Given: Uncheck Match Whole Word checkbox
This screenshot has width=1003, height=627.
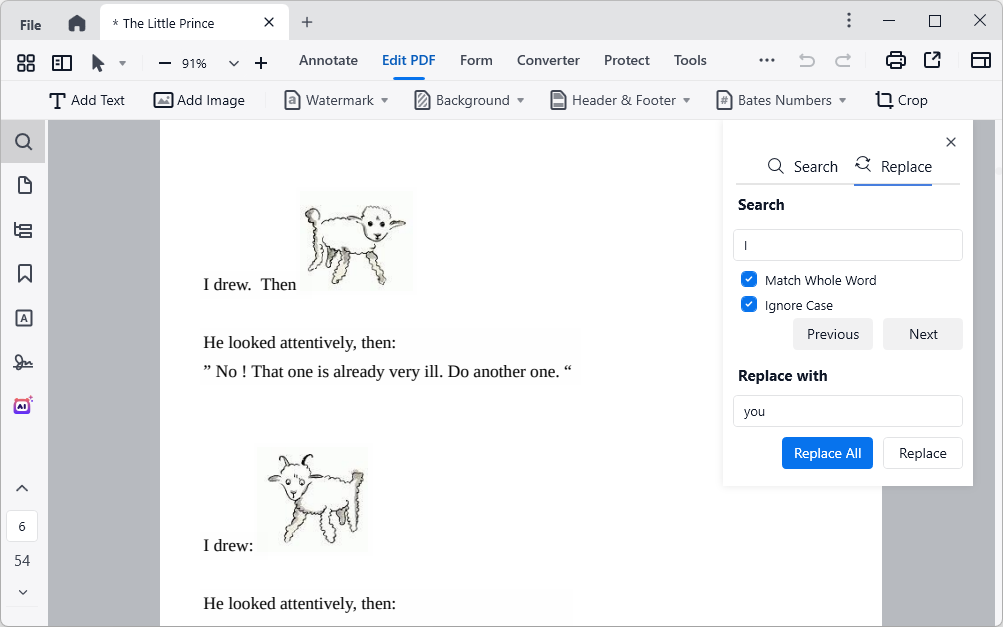Looking at the screenshot, I should [748, 280].
